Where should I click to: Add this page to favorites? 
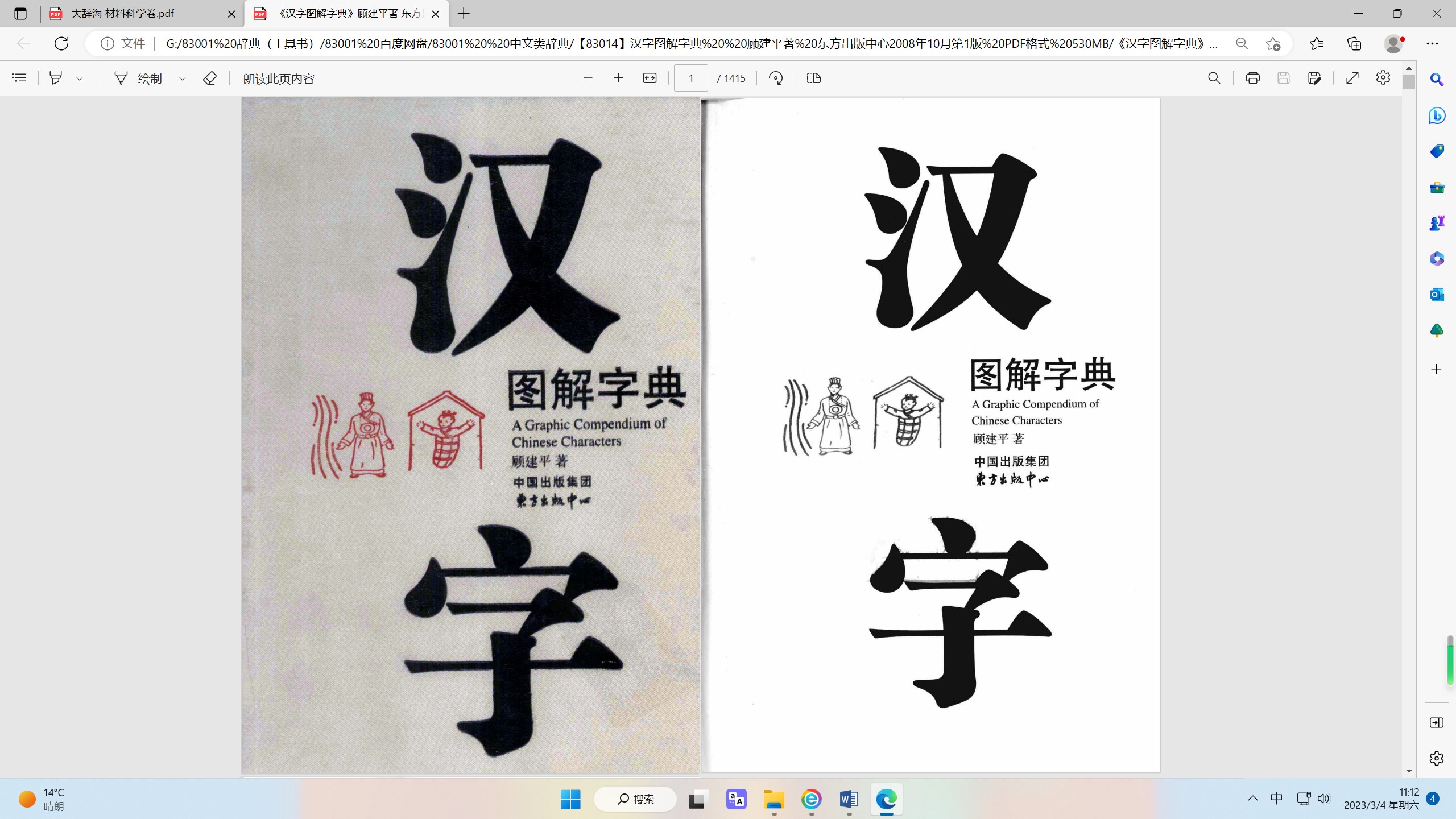(1273, 44)
